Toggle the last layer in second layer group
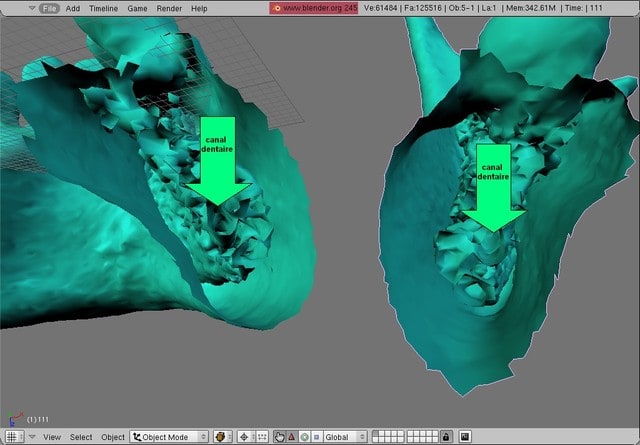Viewport: 640px width, 445px height. coord(436,440)
